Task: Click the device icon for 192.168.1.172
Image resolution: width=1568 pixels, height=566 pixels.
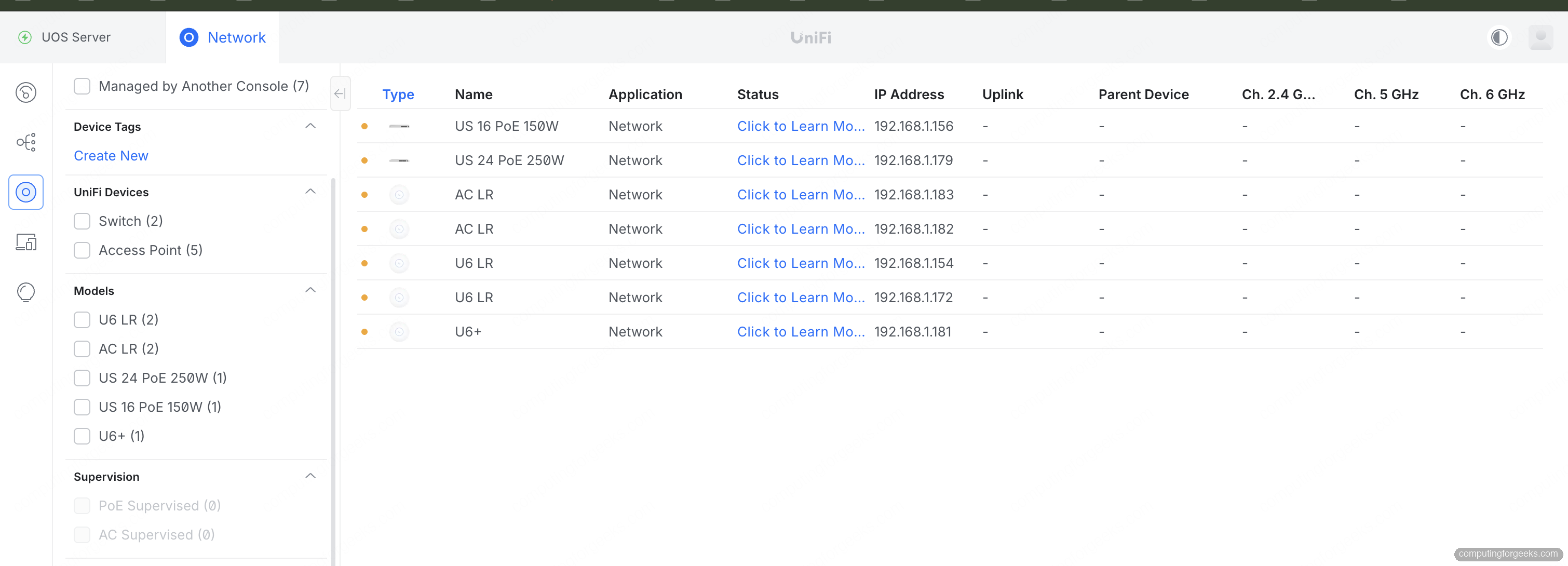Action: pyautogui.click(x=399, y=298)
